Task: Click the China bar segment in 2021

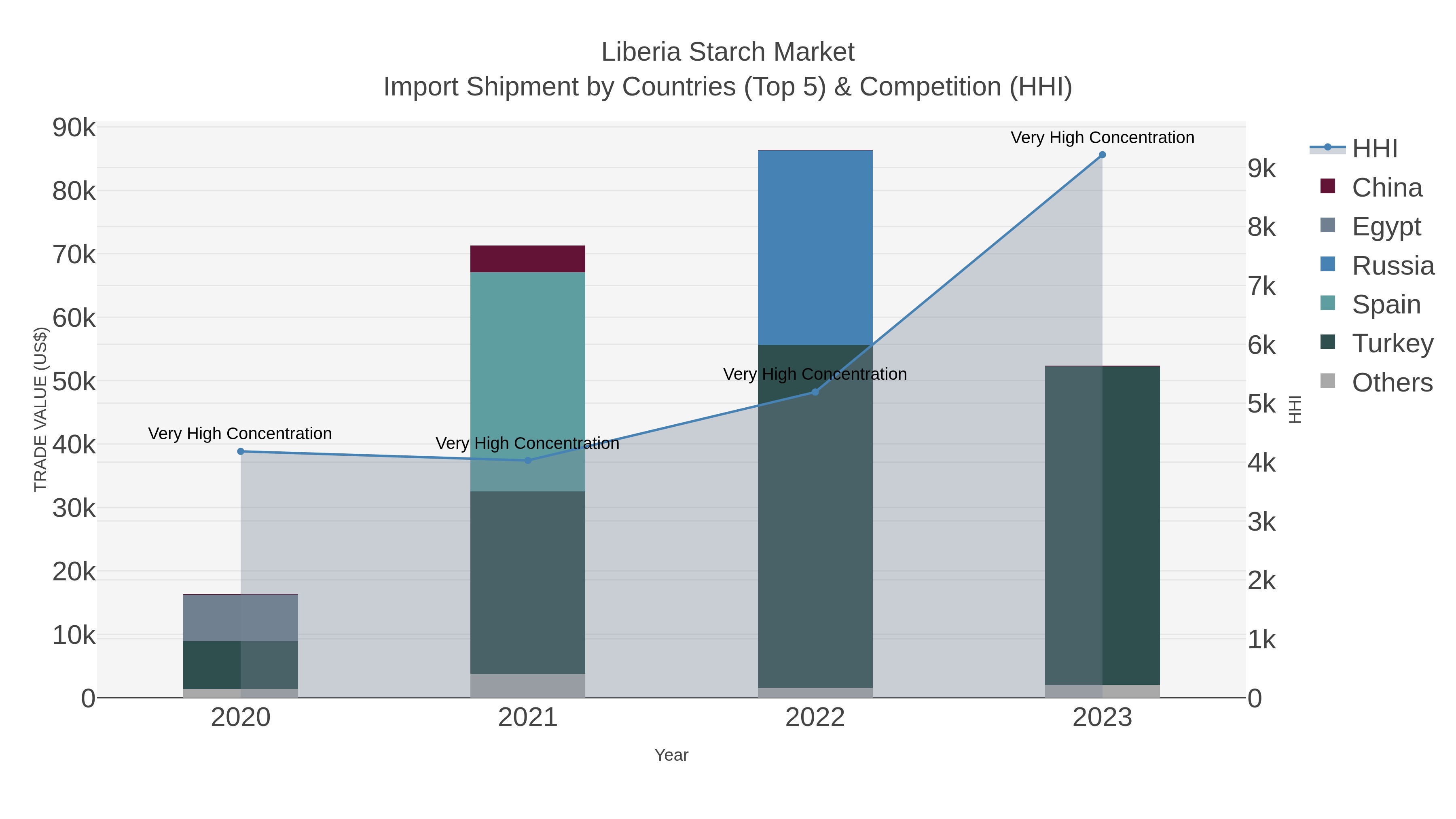Action: pos(528,259)
